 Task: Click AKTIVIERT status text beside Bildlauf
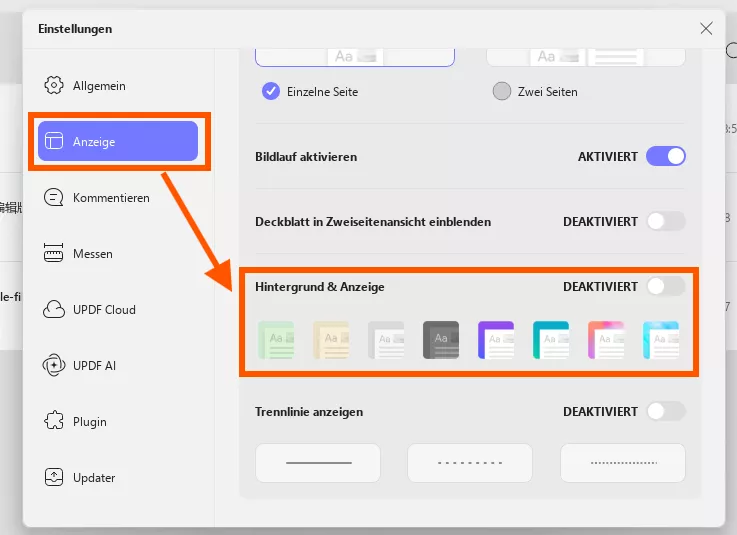608,157
